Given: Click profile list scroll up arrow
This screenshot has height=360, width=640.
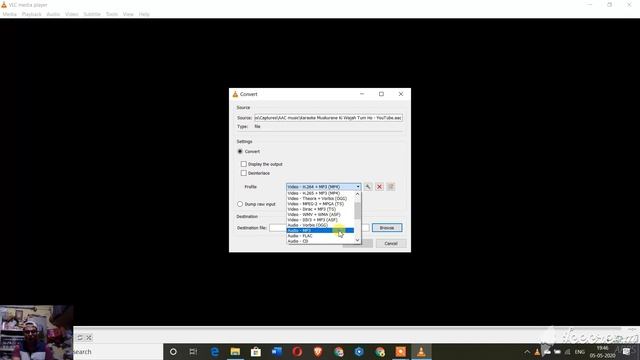Looking at the screenshot, I should pyautogui.click(x=358, y=194).
